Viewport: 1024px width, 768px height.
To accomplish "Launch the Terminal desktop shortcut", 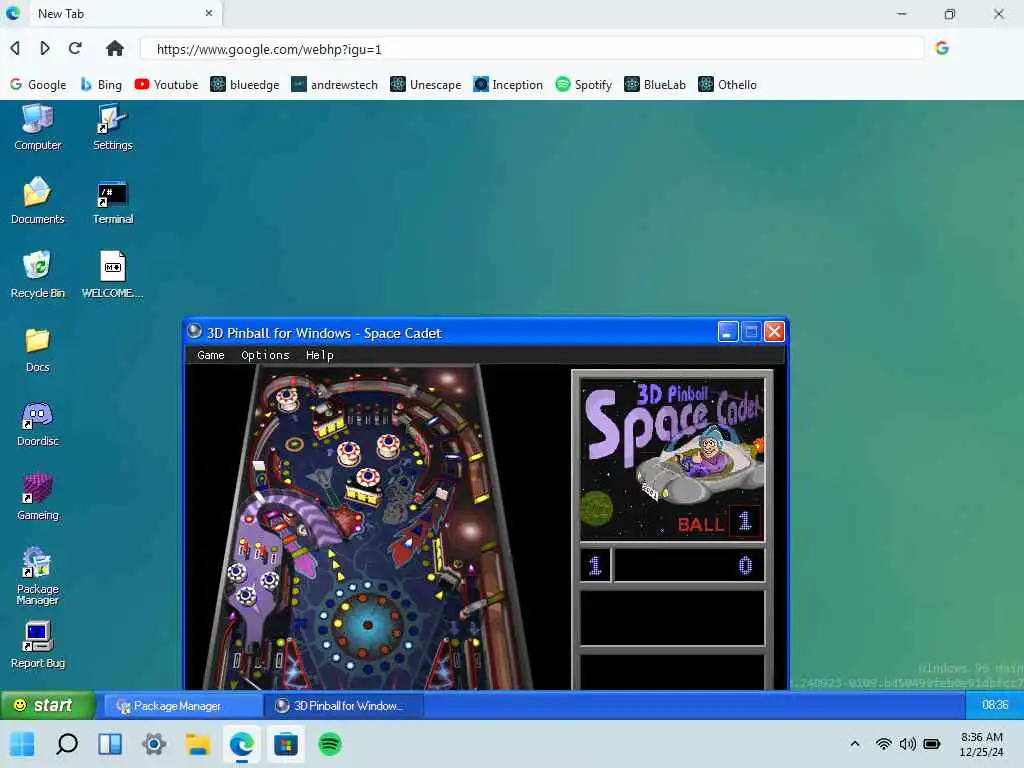I will [112, 201].
